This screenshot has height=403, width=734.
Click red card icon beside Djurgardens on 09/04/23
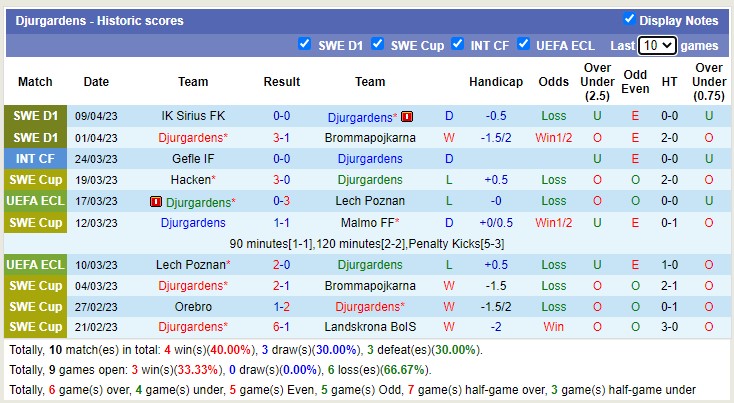point(407,117)
